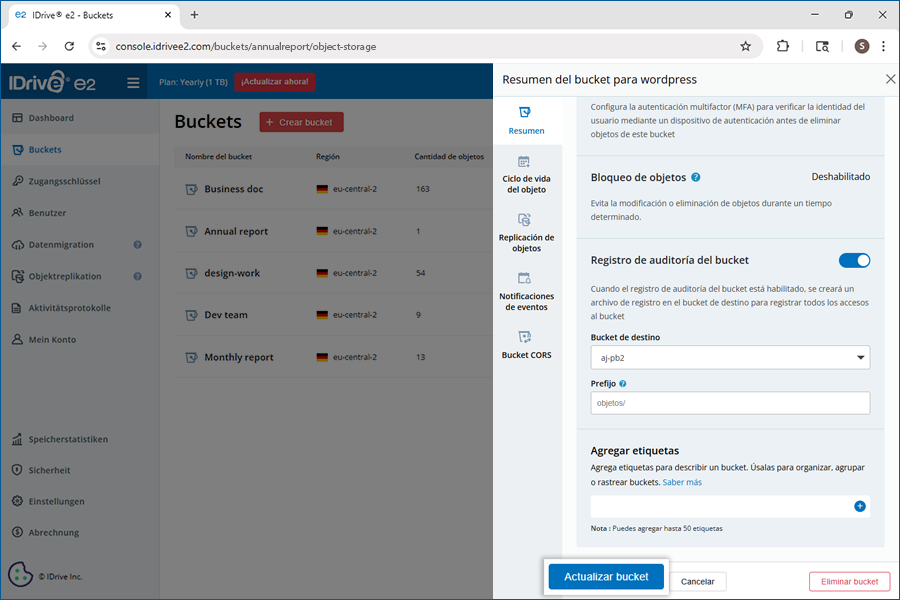The height and width of the screenshot is (600, 900).
Task: Click the Sicherheit shield icon
Action: (x=17, y=470)
